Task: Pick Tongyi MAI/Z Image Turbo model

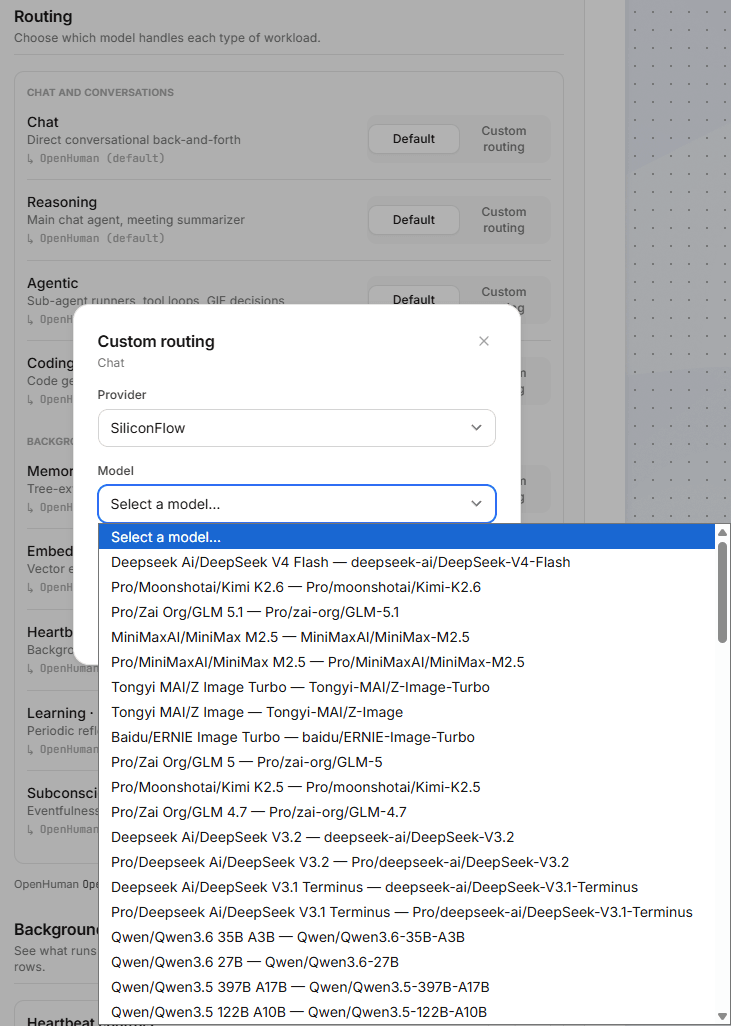Action: coord(406,687)
